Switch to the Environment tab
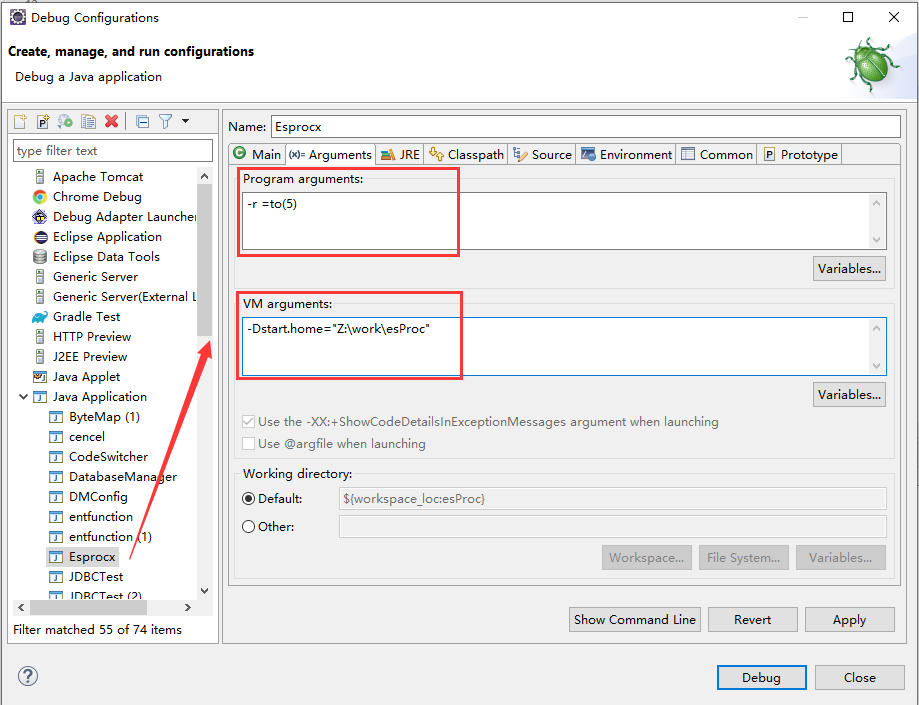 coord(626,154)
